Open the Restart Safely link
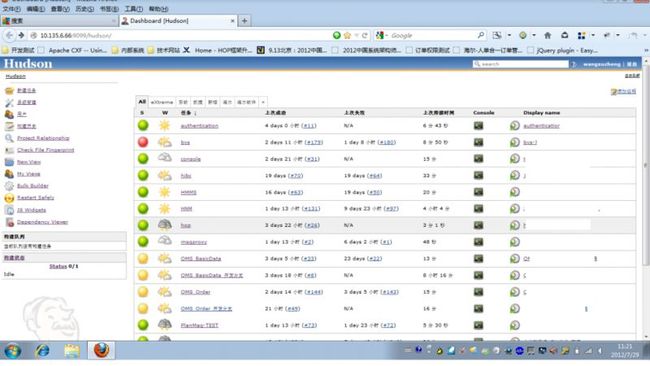650x366 pixels. click(36, 198)
